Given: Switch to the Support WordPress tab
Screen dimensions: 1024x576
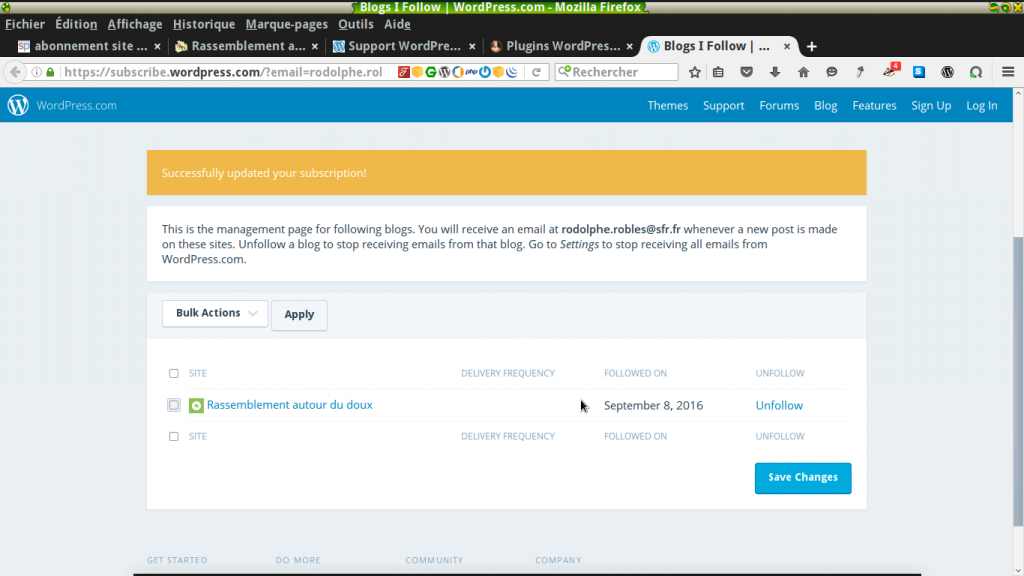Looking at the screenshot, I should pos(396,46).
